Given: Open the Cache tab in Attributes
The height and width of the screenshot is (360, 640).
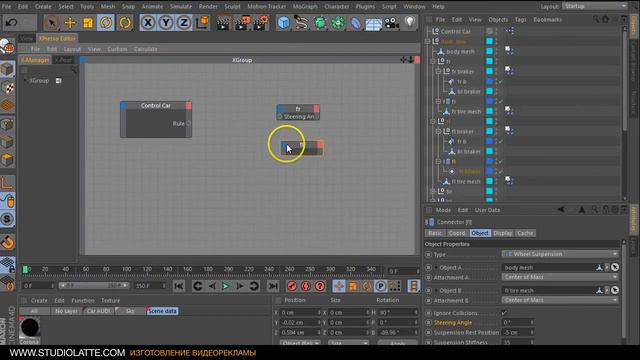Looking at the screenshot, I should 525,233.
